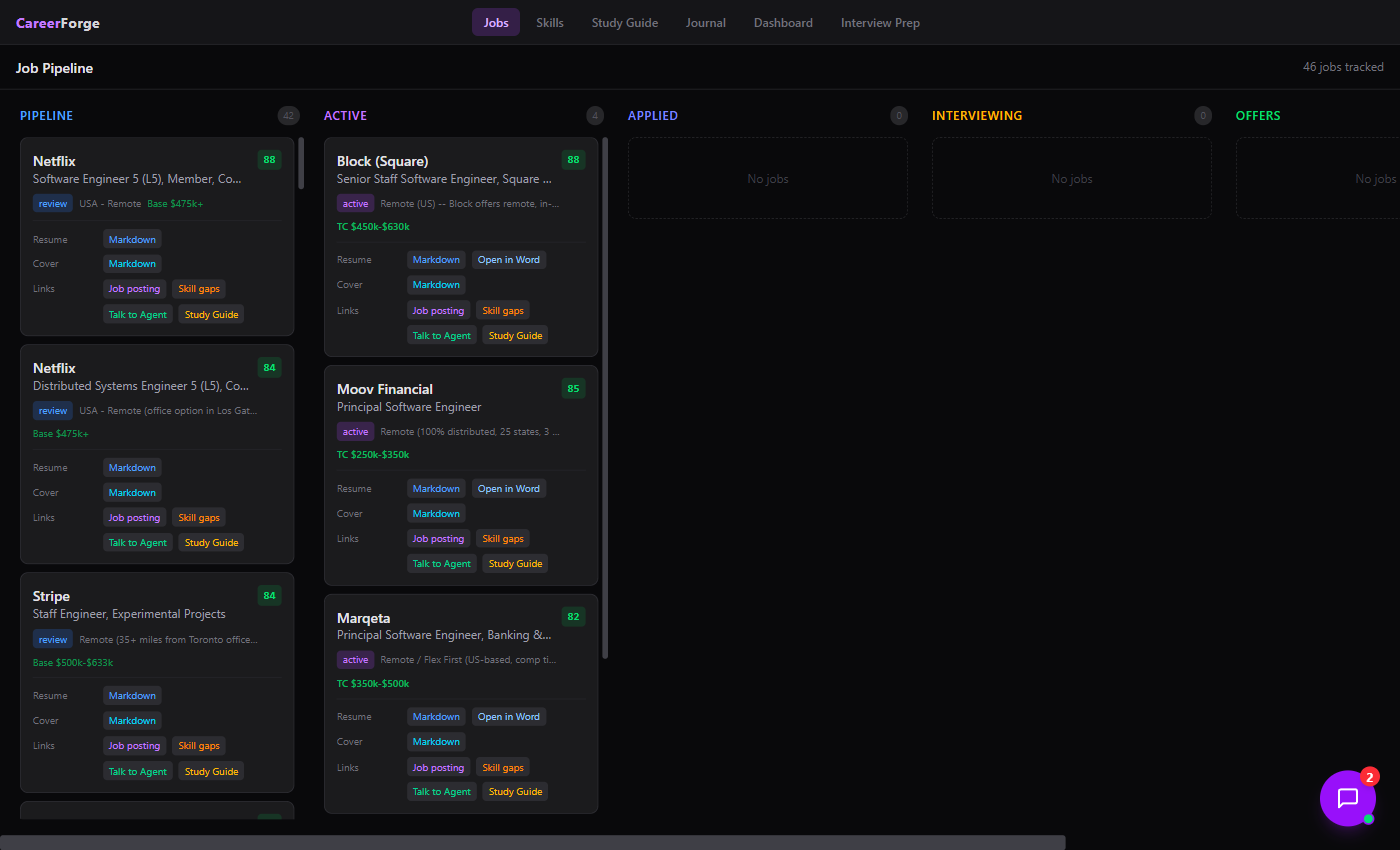This screenshot has width=1400, height=850.
Task: View the Markdown resume for Netflix L5
Action: coord(131,239)
